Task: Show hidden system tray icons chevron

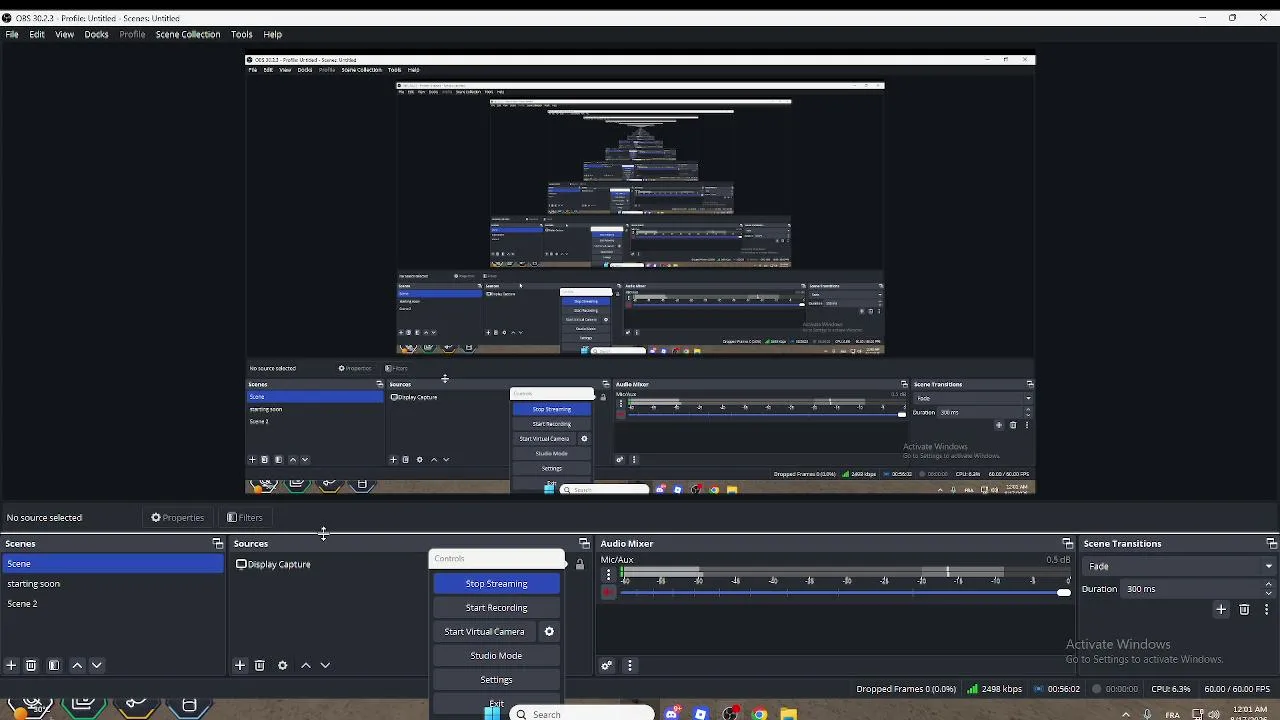Action: pos(1126,715)
